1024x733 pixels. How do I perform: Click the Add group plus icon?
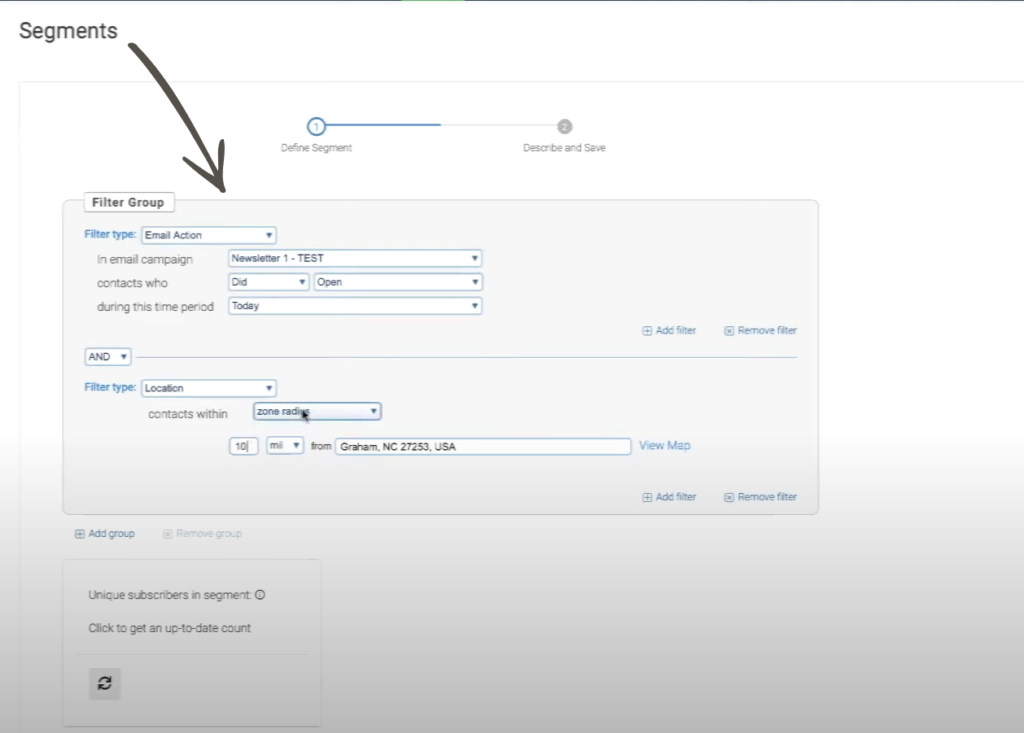[x=80, y=534]
